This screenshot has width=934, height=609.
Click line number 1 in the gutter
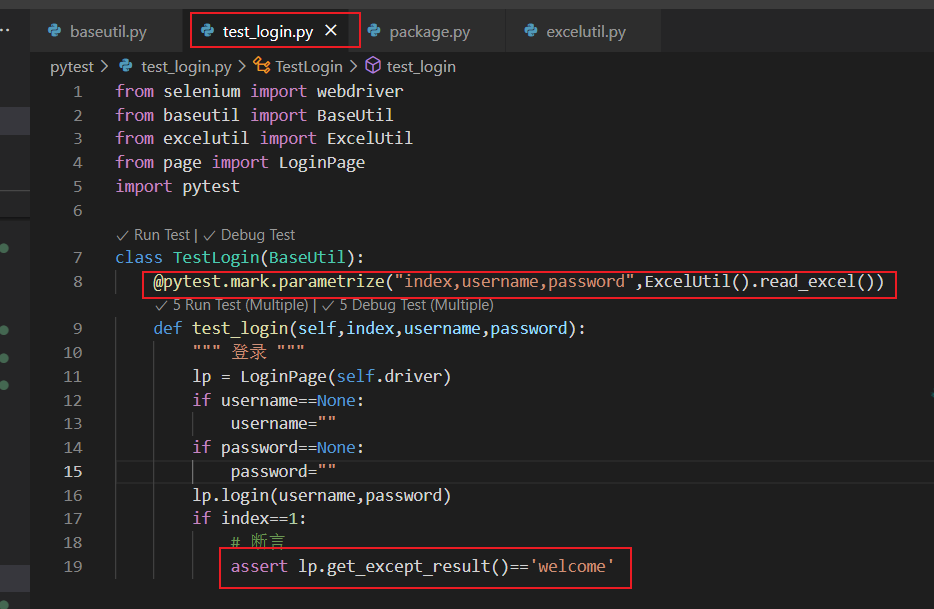click(x=77, y=92)
